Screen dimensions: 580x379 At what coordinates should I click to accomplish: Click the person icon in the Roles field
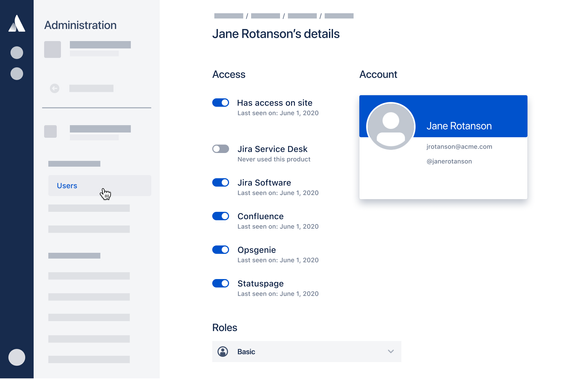[223, 351]
